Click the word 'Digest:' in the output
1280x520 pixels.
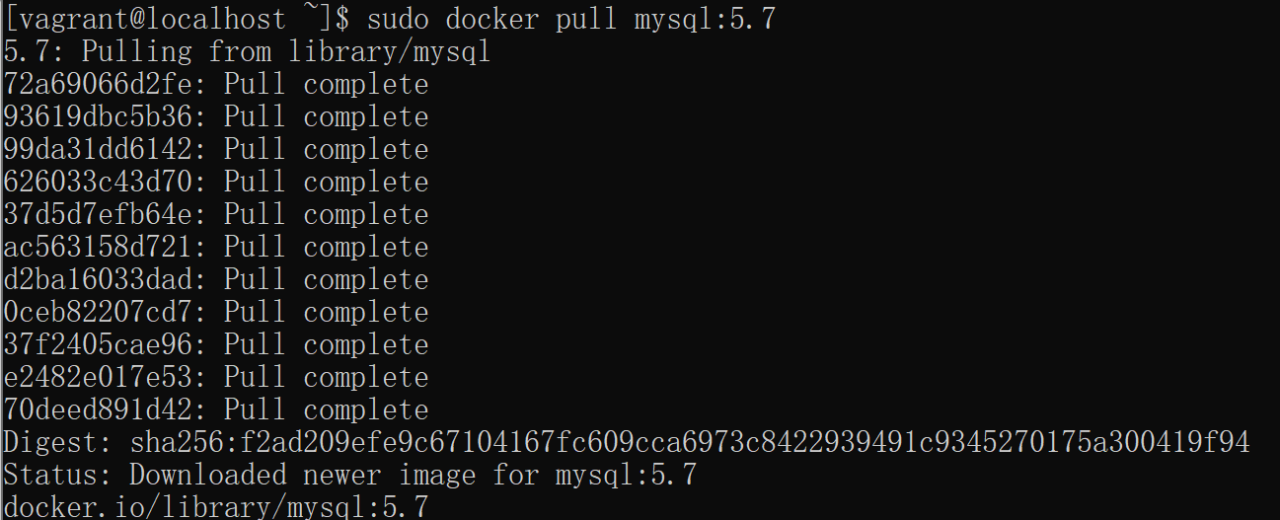pyautogui.click(x=58, y=442)
